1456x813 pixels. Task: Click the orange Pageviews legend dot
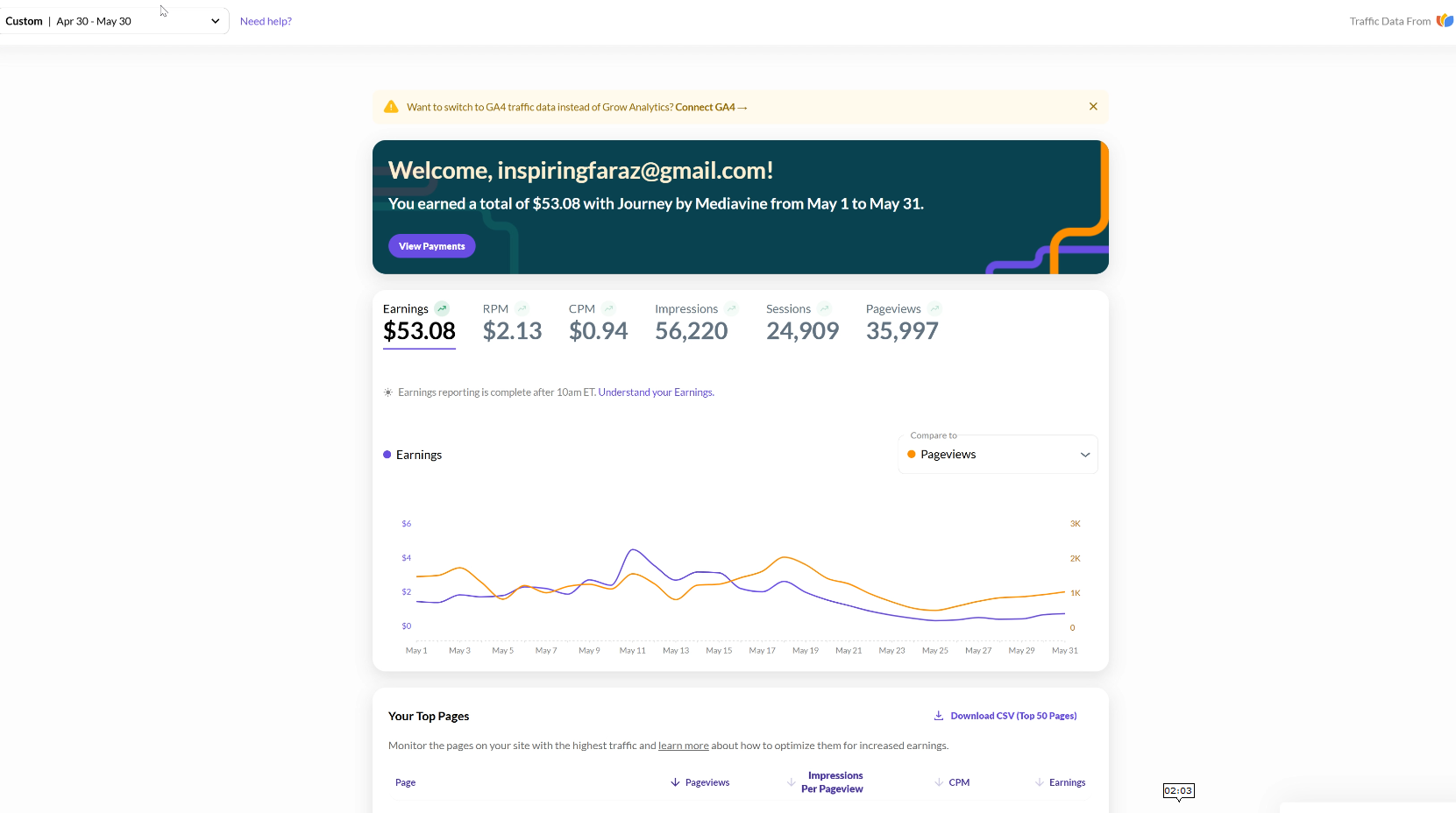tap(912, 455)
